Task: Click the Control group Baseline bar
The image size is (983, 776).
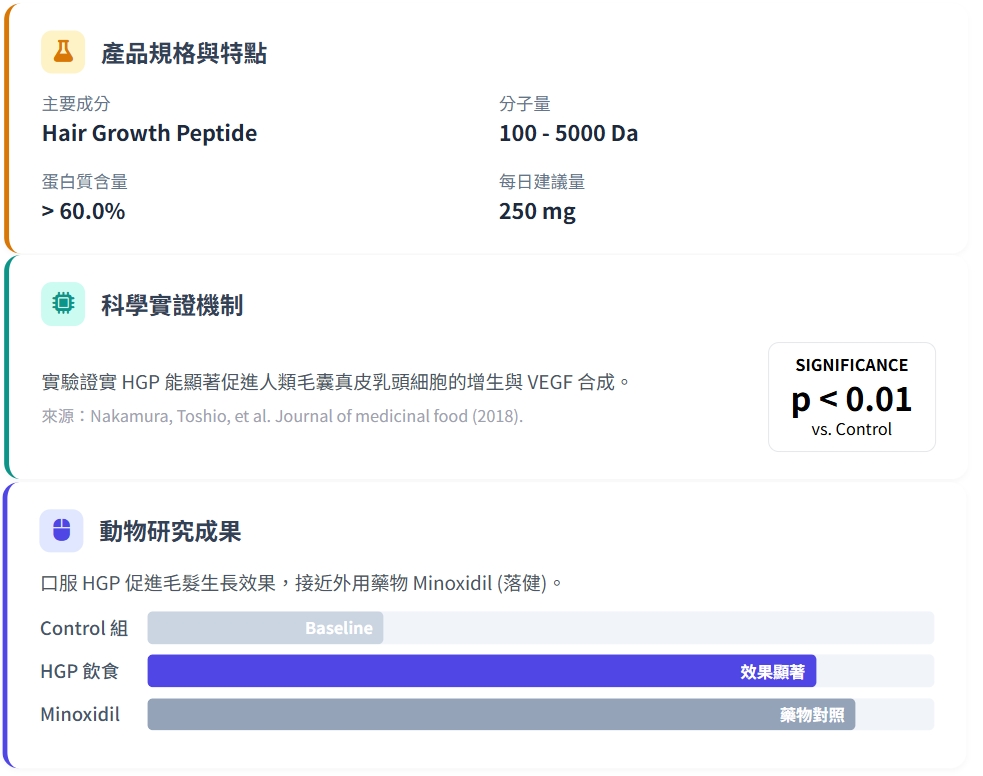Action: tap(265, 628)
